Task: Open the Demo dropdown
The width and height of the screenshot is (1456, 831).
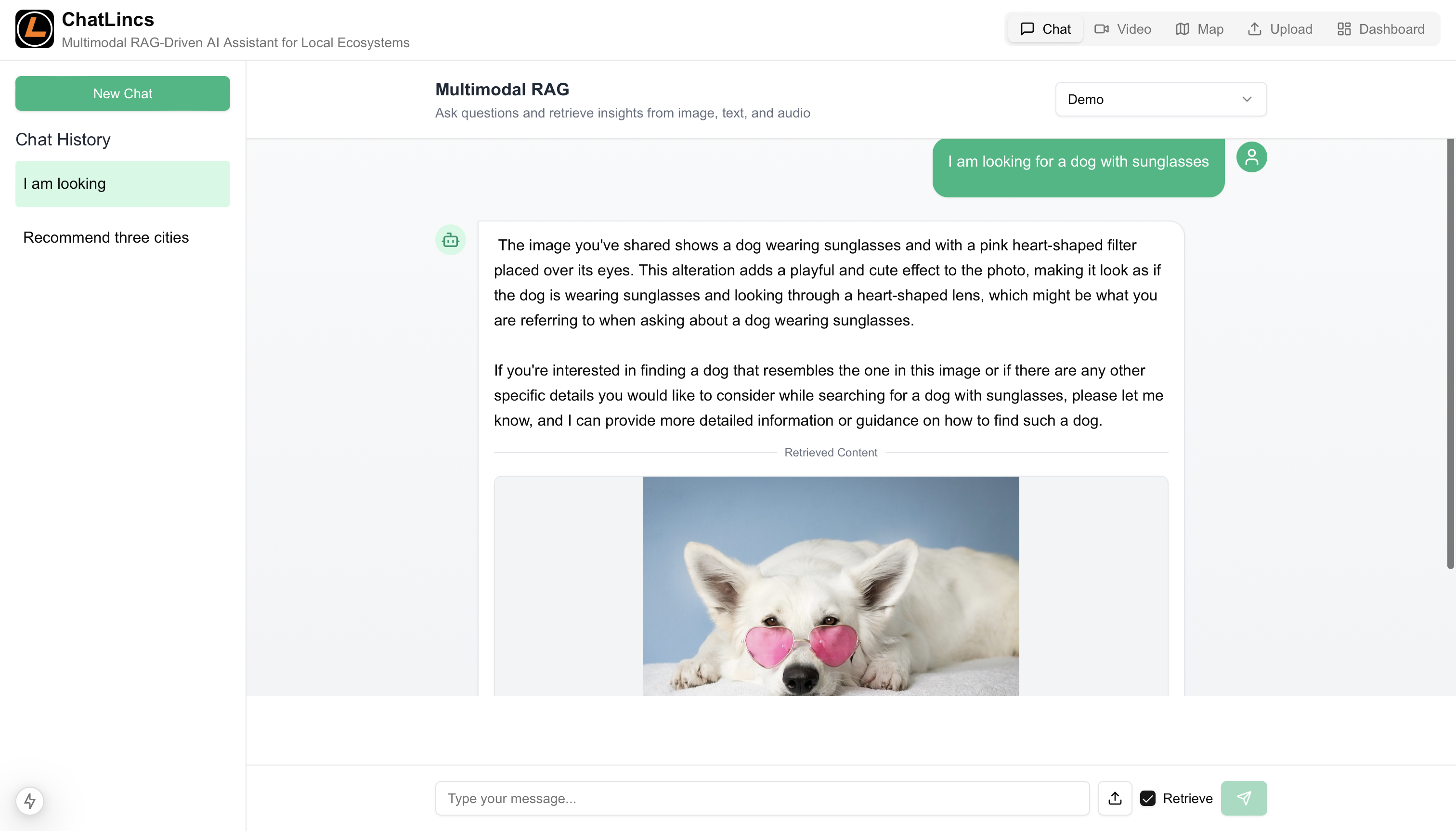Action: tap(1160, 99)
